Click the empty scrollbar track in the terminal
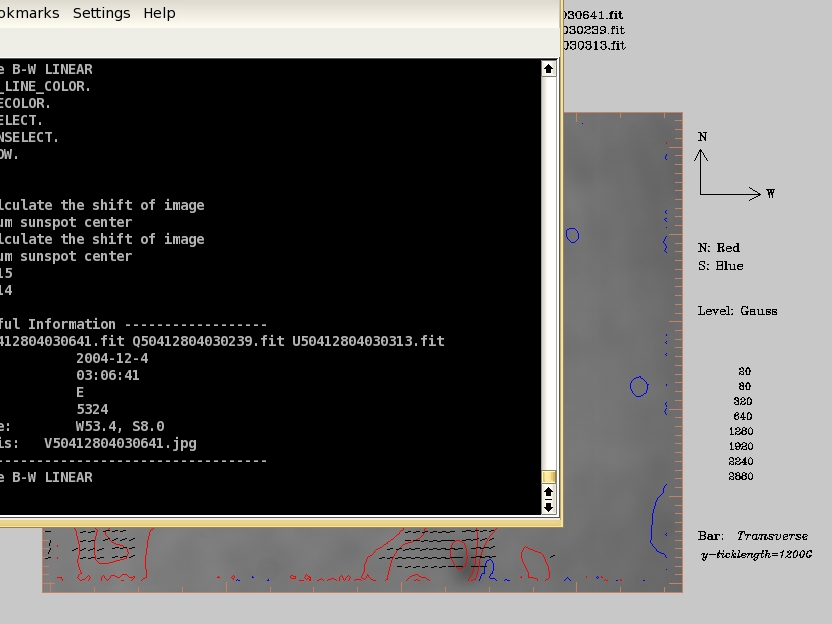Viewport: 832px width, 624px height. 548,270
